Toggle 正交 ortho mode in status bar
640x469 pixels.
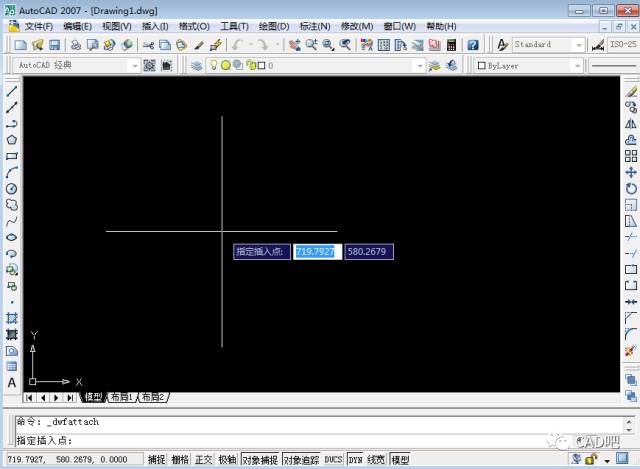click(204, 460)
